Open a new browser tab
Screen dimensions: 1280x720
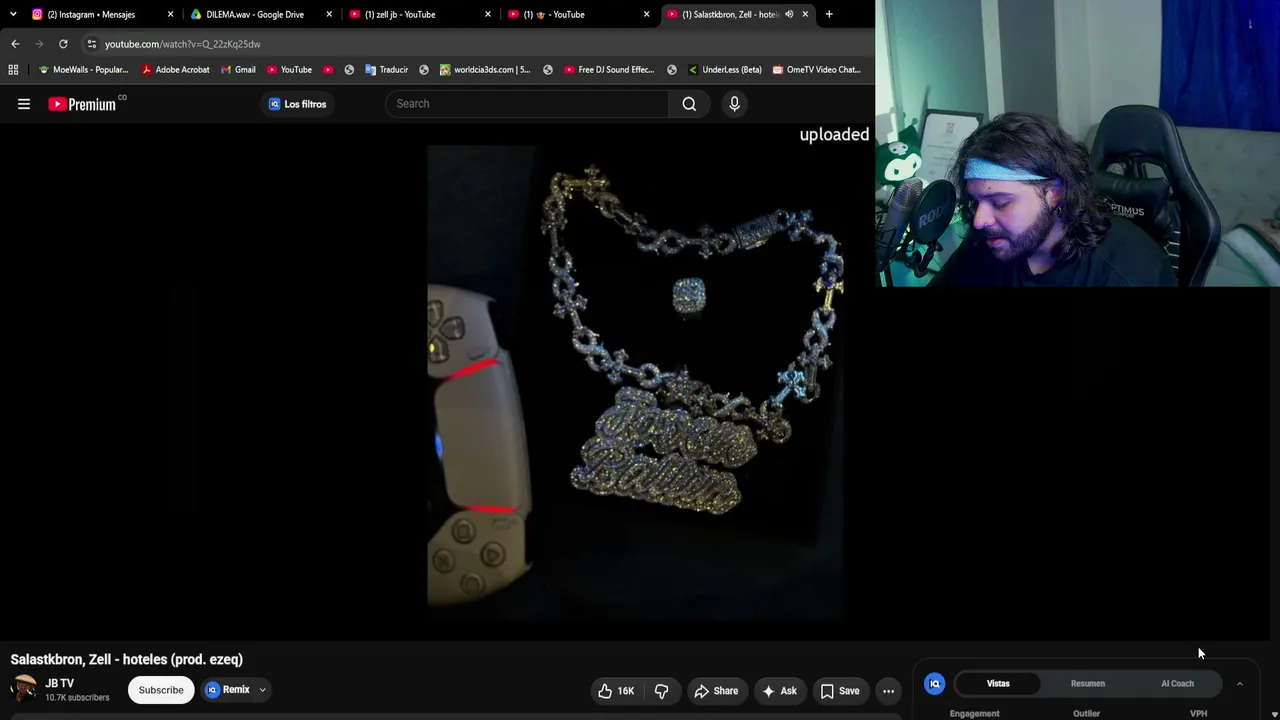pyautogui.click(x=829, y=14)
